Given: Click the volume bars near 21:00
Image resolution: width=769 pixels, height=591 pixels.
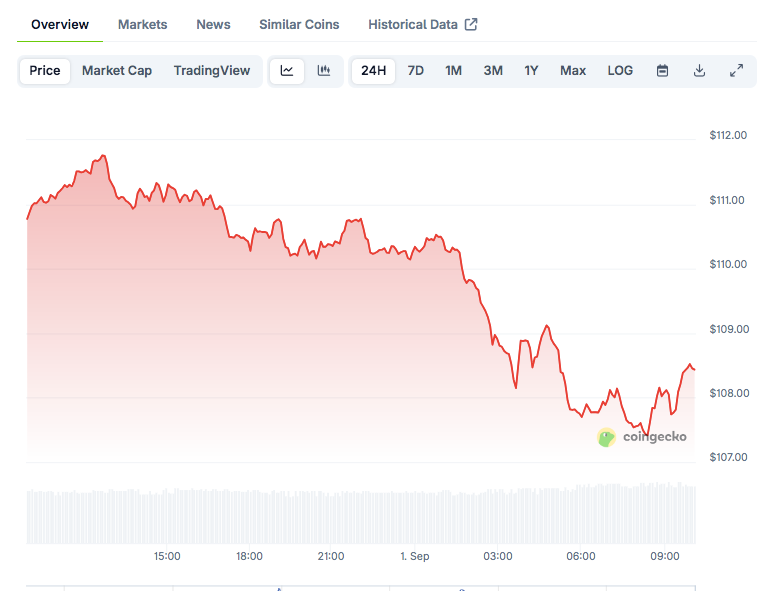Looking at the screenshot, I should 331,516.
